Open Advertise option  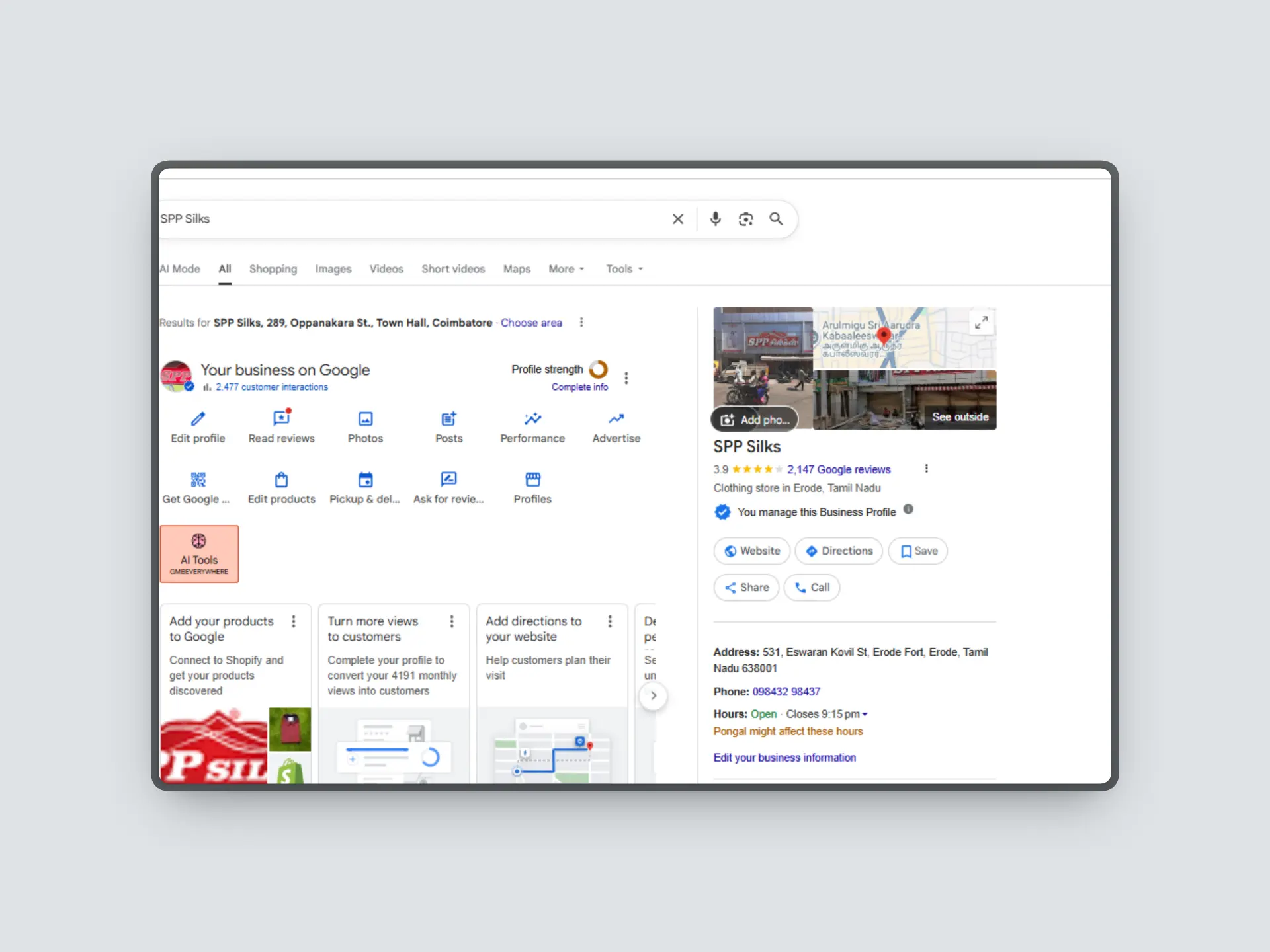pos(616,426)
